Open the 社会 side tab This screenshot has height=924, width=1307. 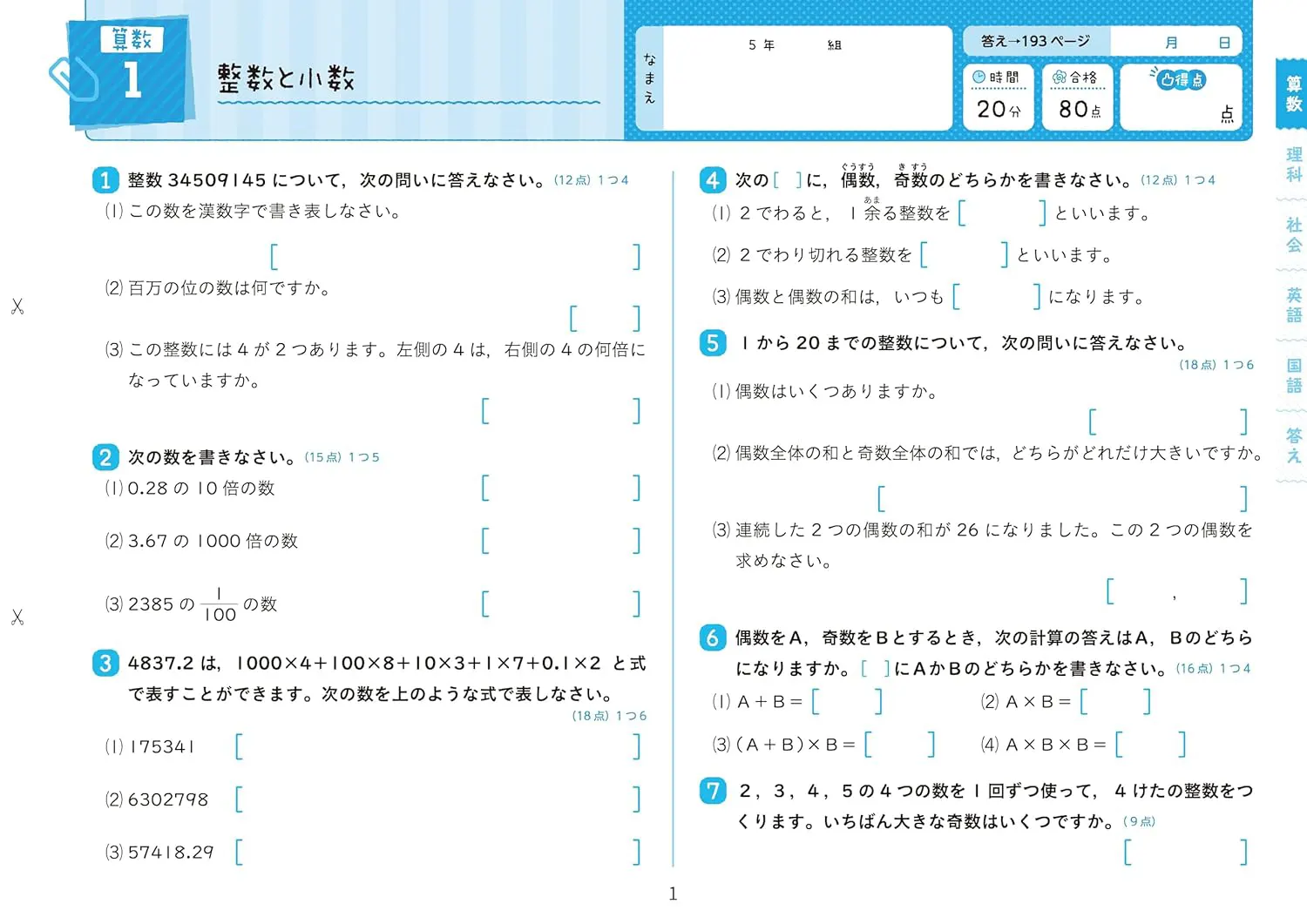pos(1294,234)
